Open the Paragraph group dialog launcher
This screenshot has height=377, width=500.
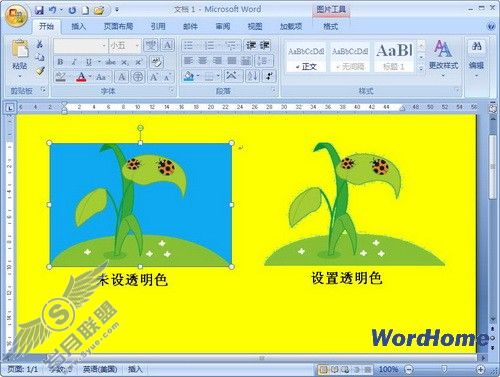(273, 90)
